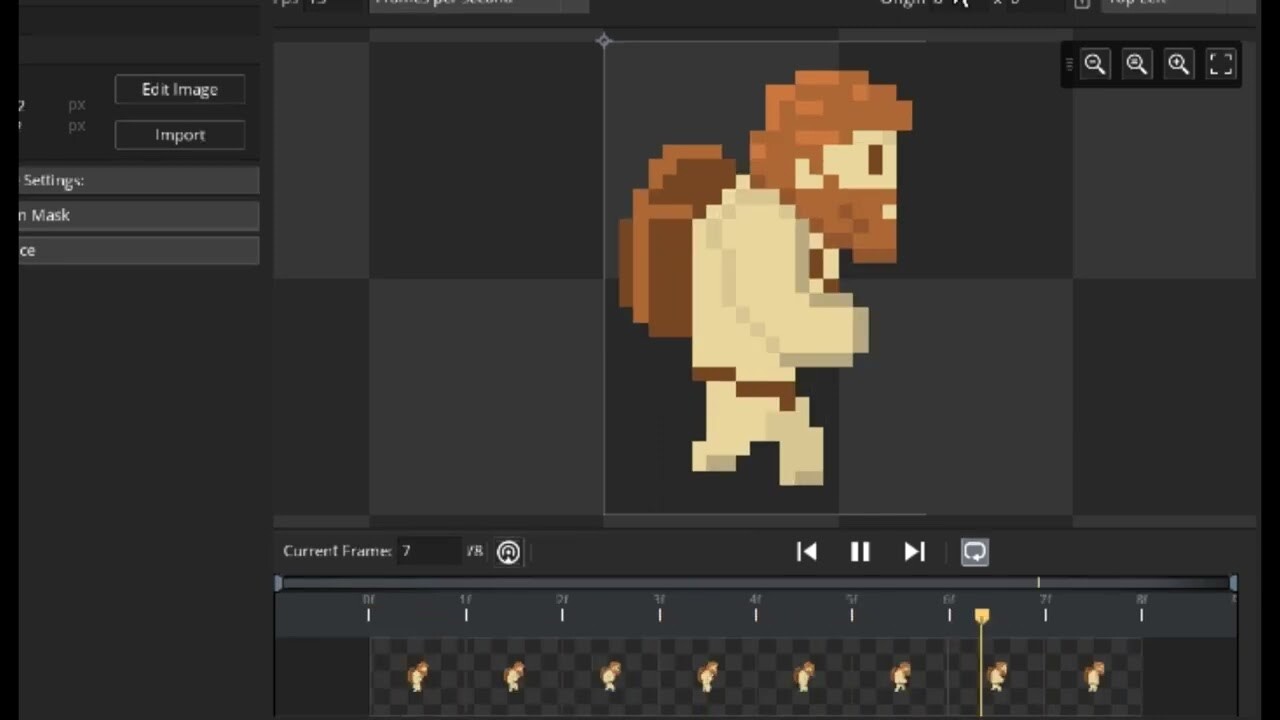Image resolution: width=1280 pixels, height=720 pixels.
Task: Toggle loop playback mode
Action: (x=974, y=551)
